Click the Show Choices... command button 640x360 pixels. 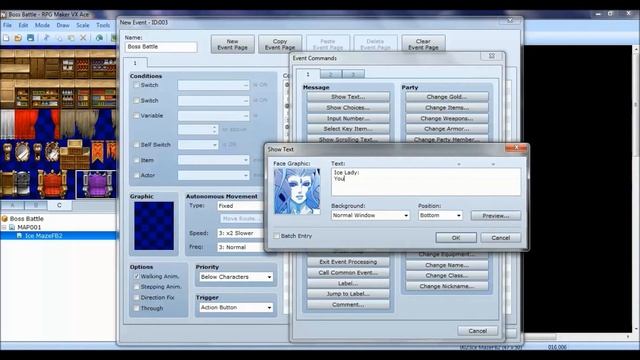[348, 107]
